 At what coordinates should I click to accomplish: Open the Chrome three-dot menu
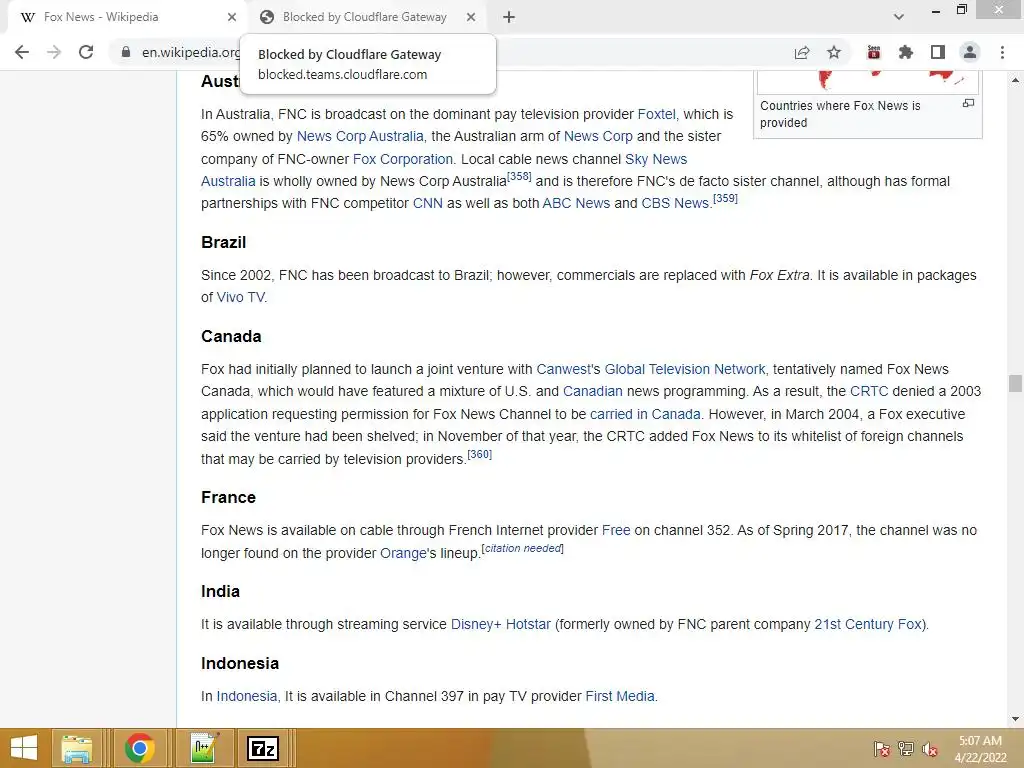coord(1002,52)
